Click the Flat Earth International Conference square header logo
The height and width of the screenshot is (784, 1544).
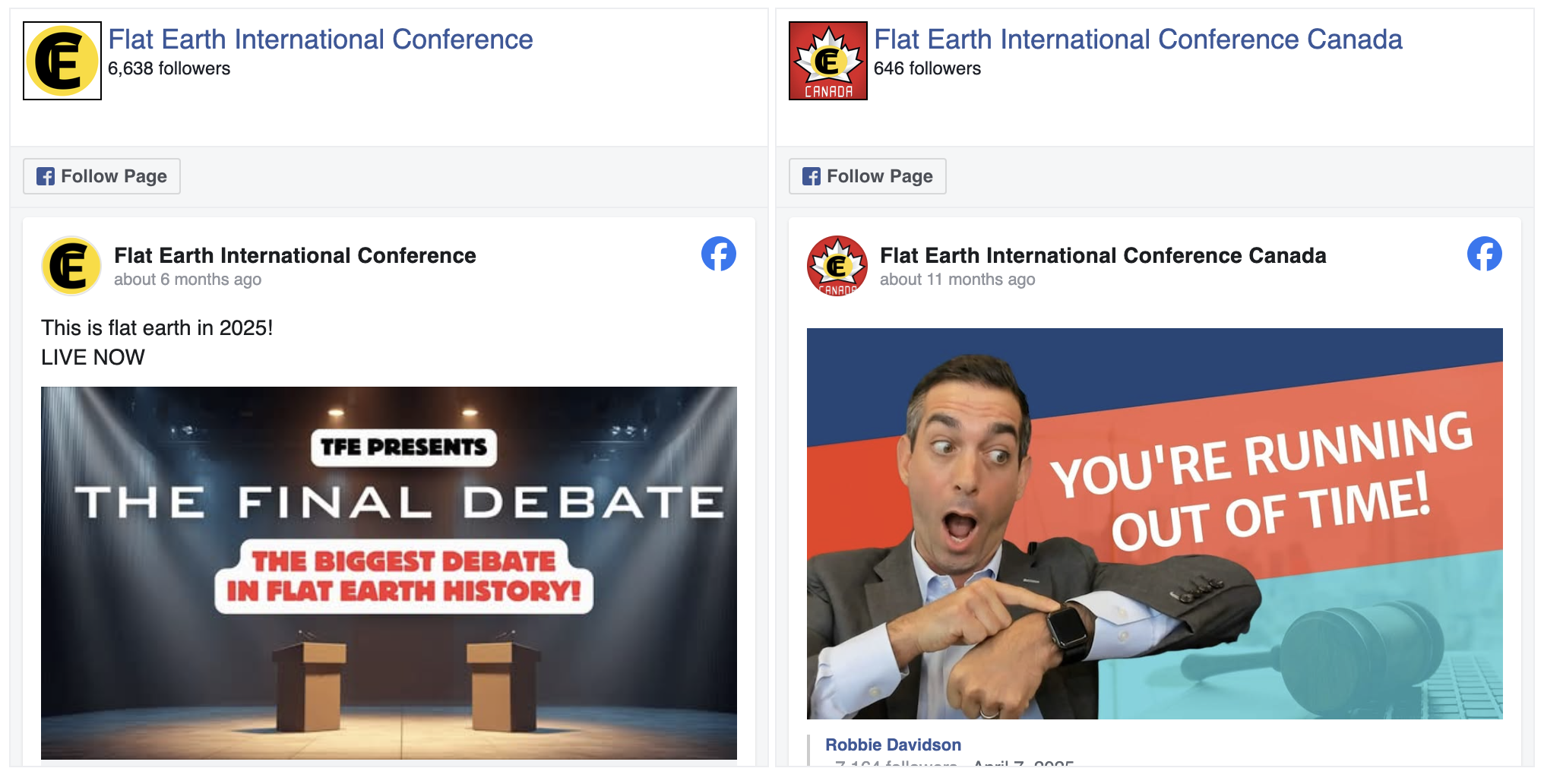click(62, 61)
